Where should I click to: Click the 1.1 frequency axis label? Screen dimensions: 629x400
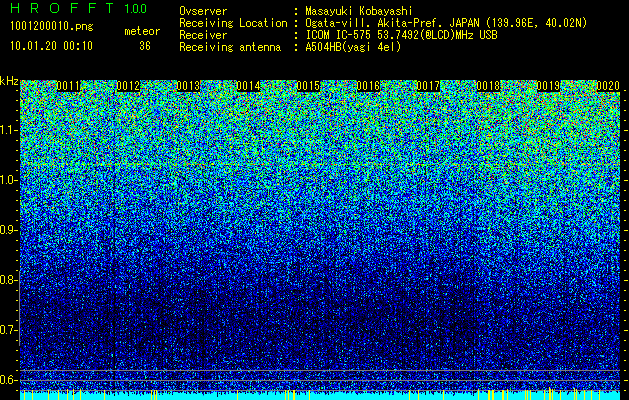click(8, 130)
